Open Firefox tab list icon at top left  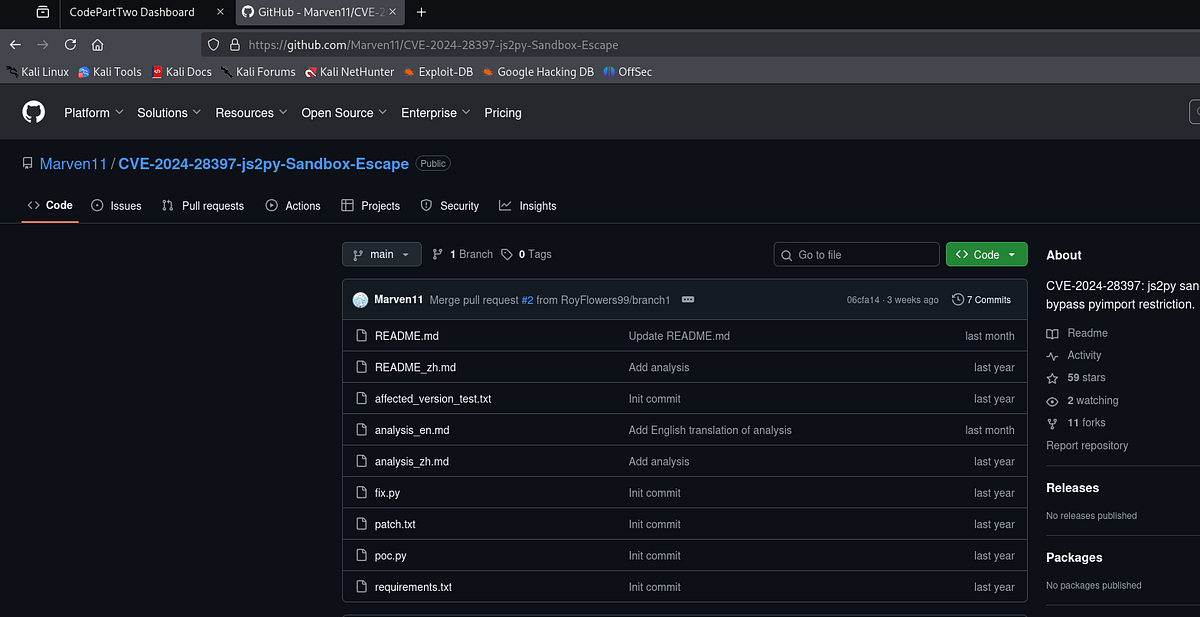click(x=42, y=12)
